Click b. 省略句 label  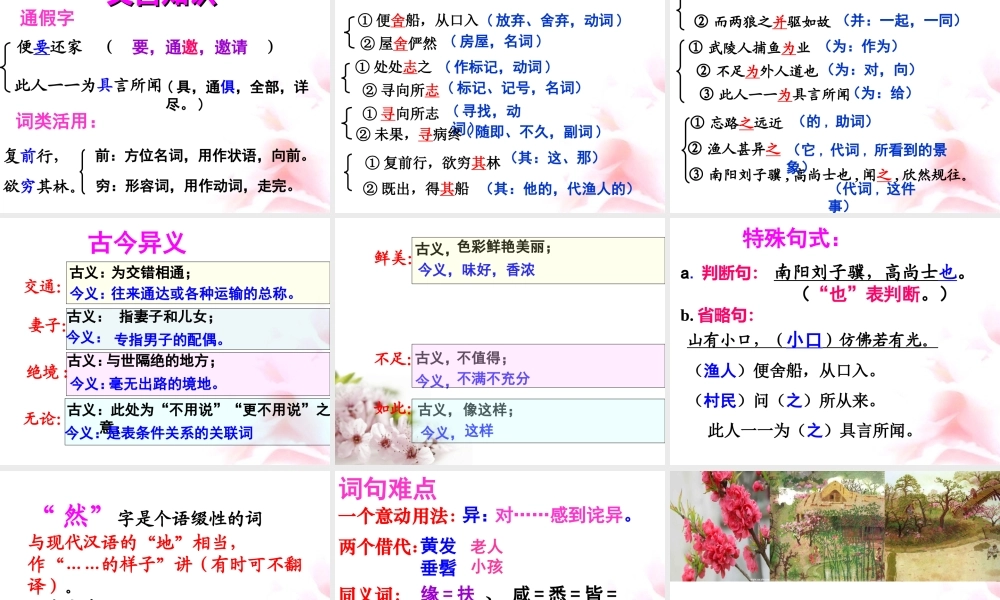[x=717, y=315]
